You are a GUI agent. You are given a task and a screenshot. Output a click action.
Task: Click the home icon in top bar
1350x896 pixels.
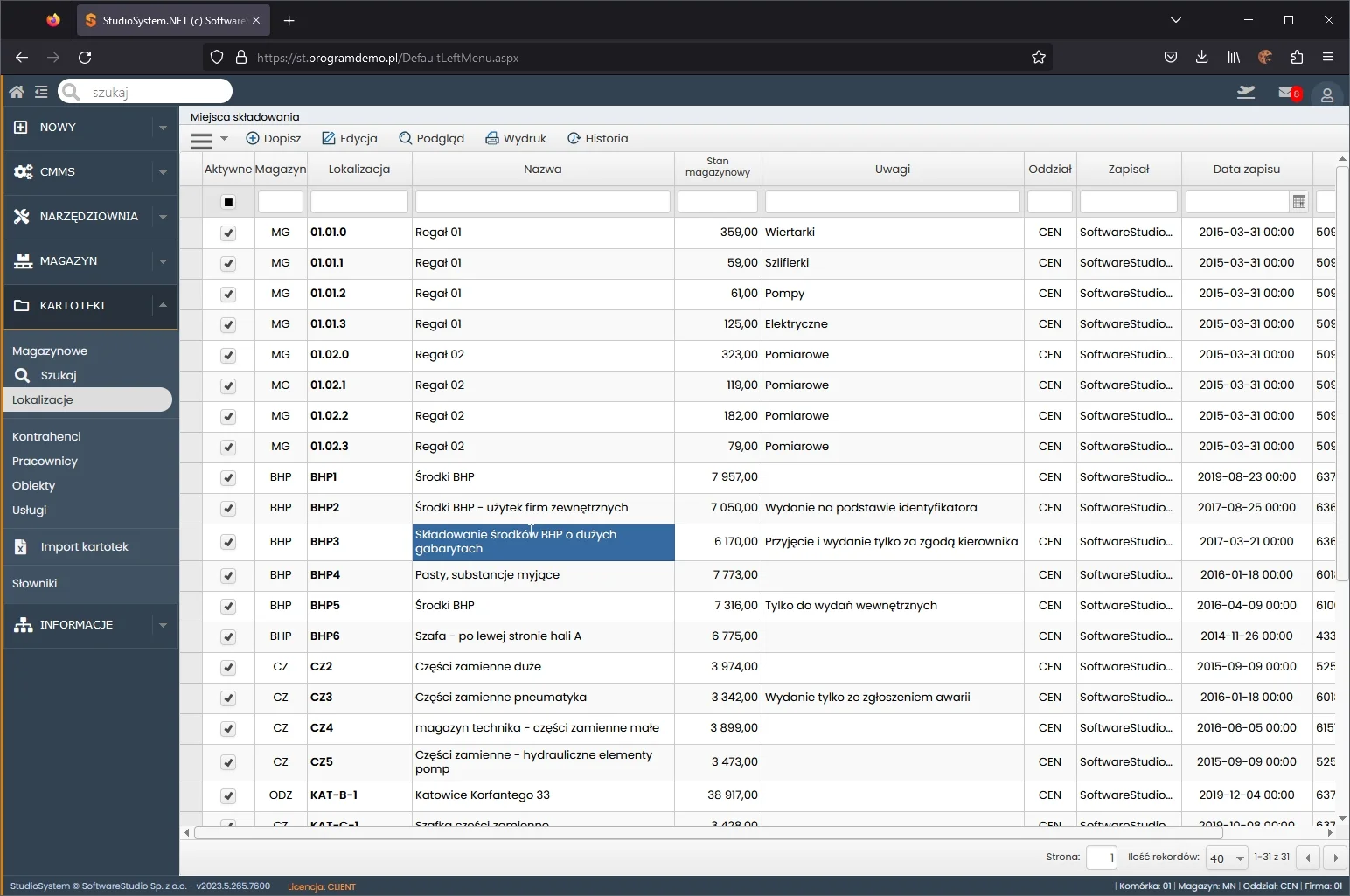point(16,92)
